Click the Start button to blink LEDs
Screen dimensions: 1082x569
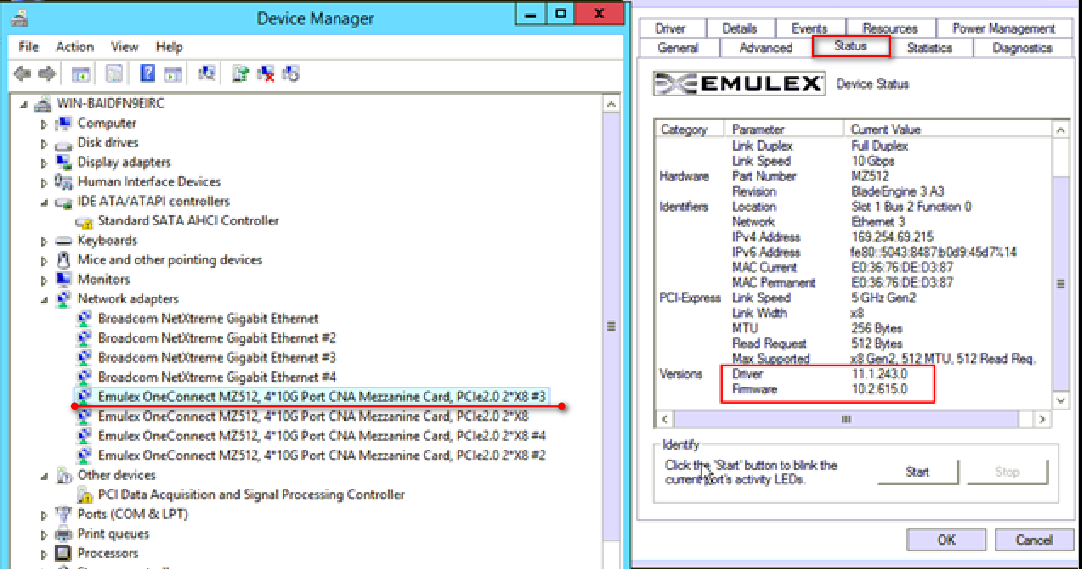[x=917, y=472]
